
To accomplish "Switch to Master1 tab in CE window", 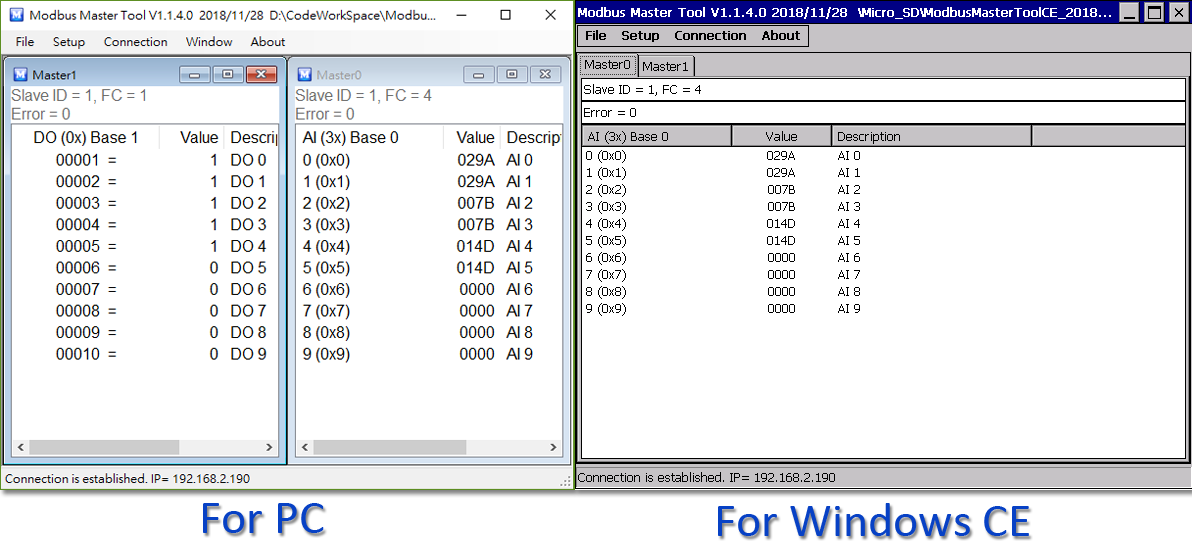I will [x=666, y=67].
